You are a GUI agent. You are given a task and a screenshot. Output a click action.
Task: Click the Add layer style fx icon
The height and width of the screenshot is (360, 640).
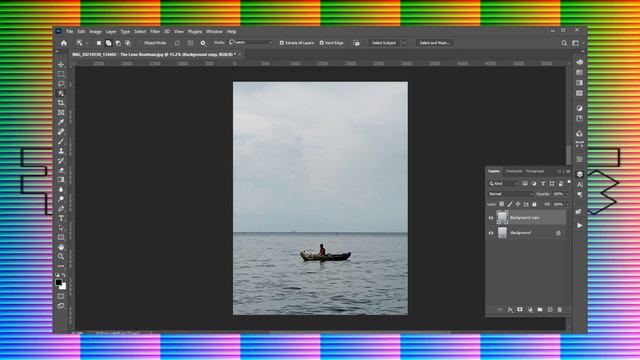tap(510, 310)
